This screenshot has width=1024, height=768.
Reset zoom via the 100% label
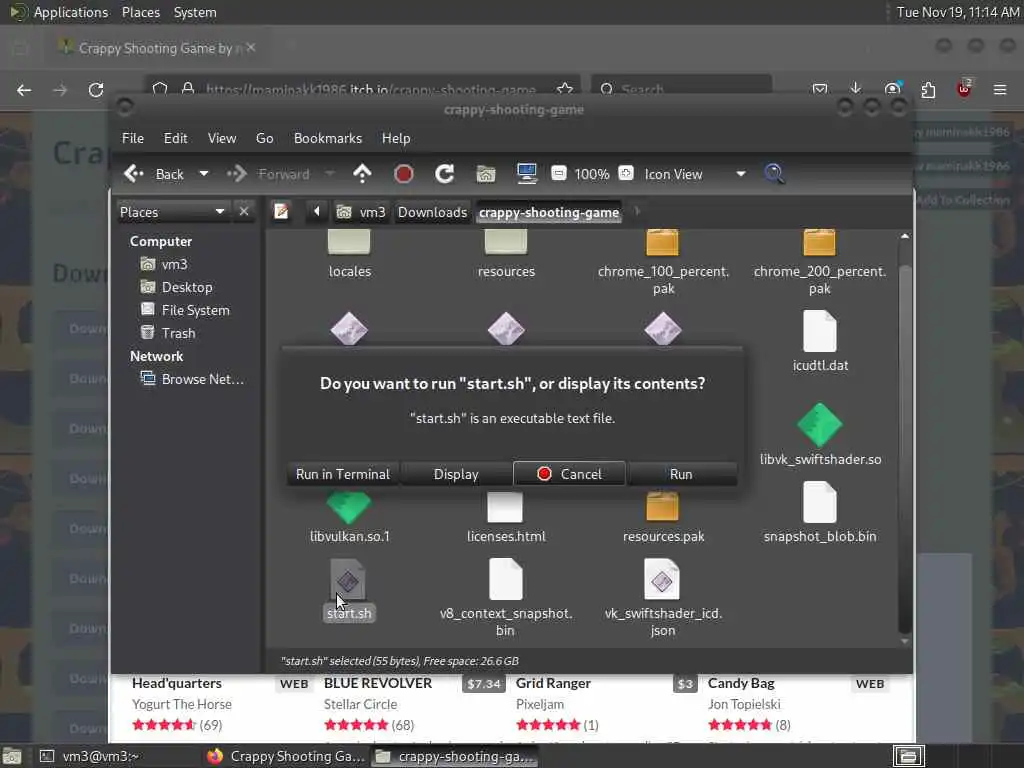[x=592, y=174]
